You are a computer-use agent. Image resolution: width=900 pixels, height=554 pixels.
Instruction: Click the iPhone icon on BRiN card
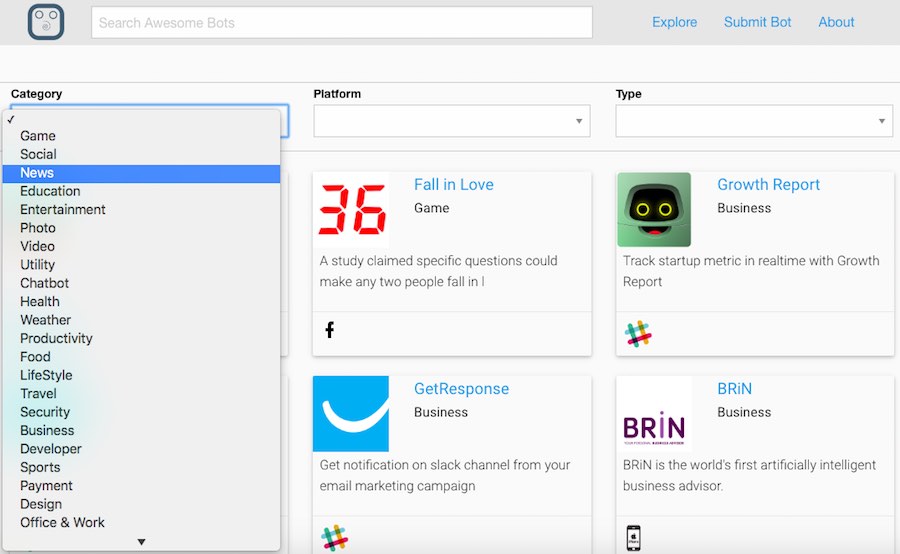(632, 538)
